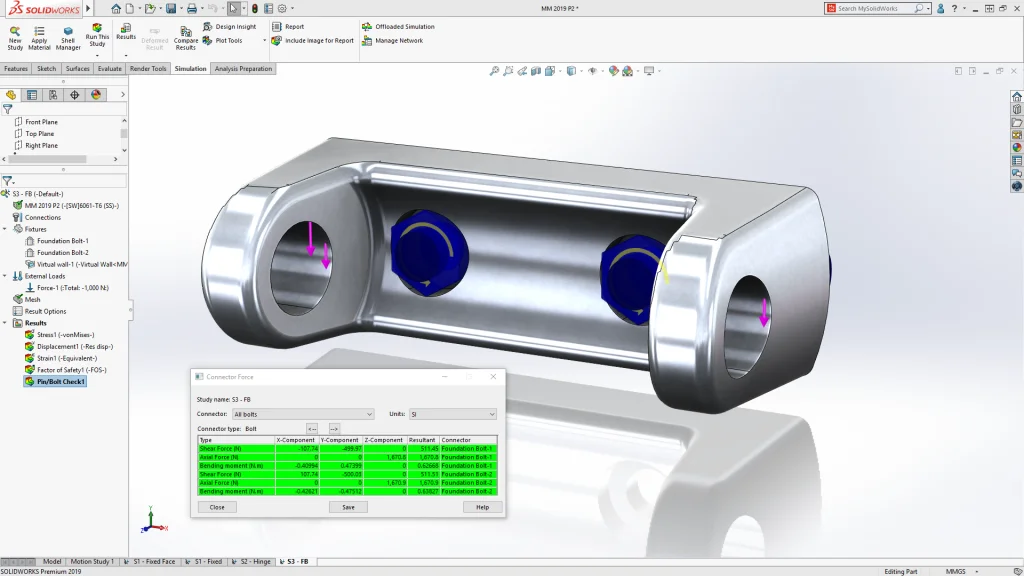Image resolution: width=1024 pixels, height=576 pixels.
Task: Click the Home icon in the top toolbar
Action: pos(116,8)
